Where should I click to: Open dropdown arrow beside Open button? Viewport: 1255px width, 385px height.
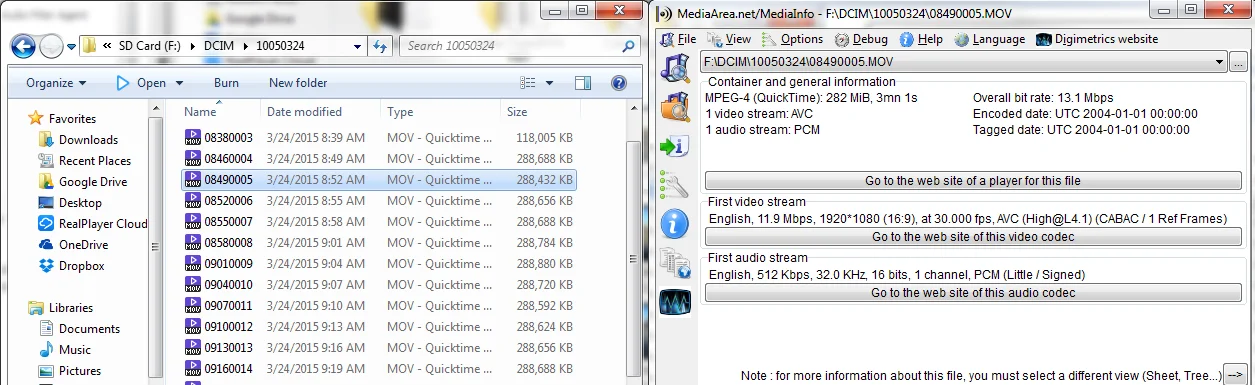click(x=179, y=83)
